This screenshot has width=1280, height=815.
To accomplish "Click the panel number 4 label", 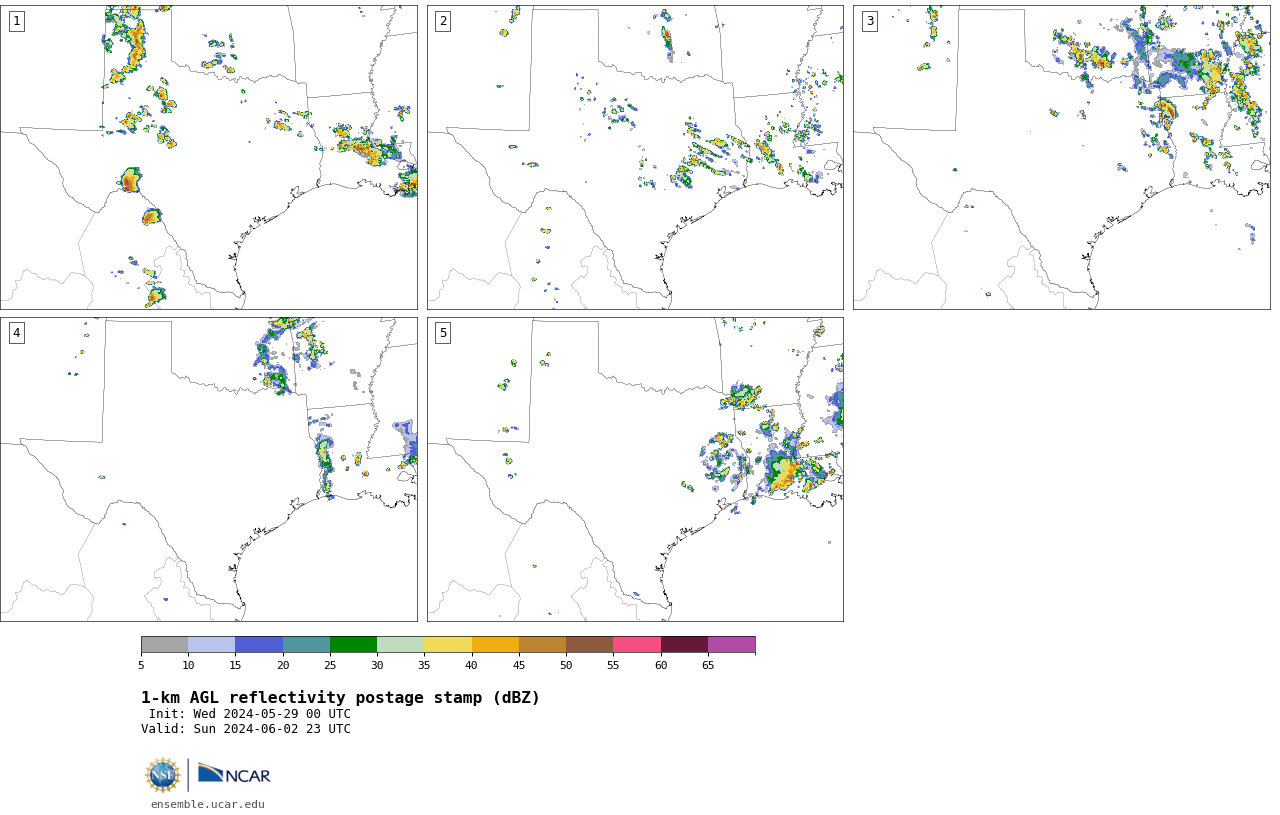I will [x=16, y=333].
